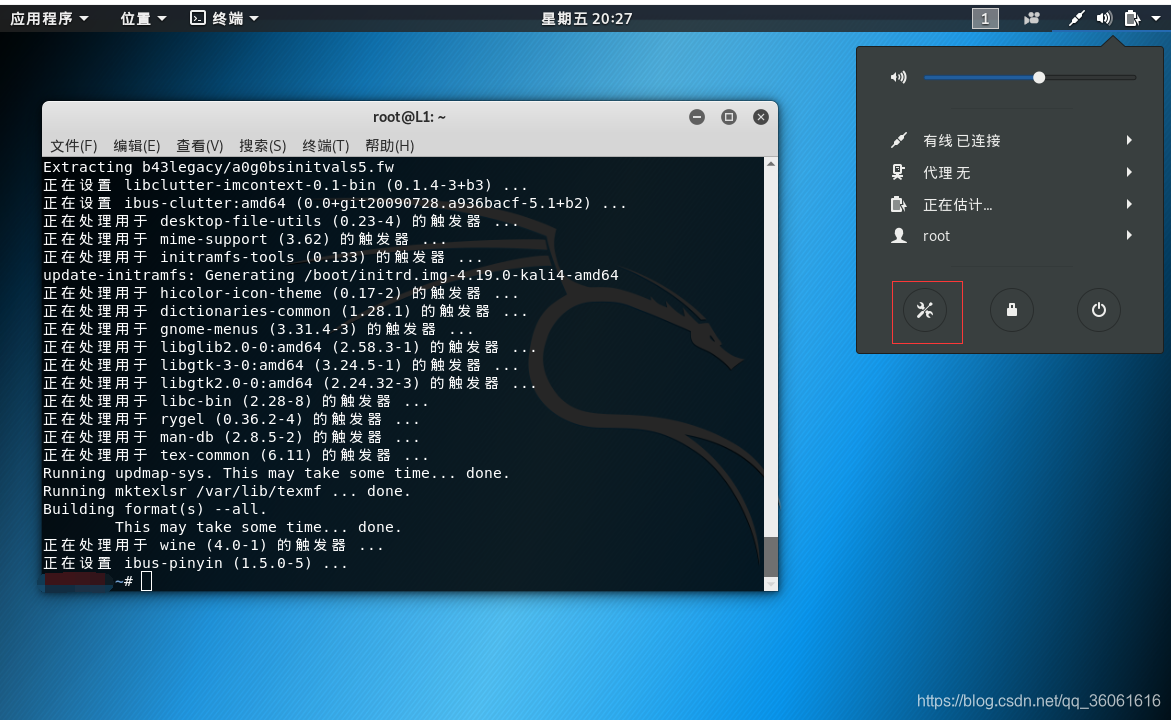Open terminal 查看(V) menu
Viewport: 1171px width, 720px height.
coord(199,146)
